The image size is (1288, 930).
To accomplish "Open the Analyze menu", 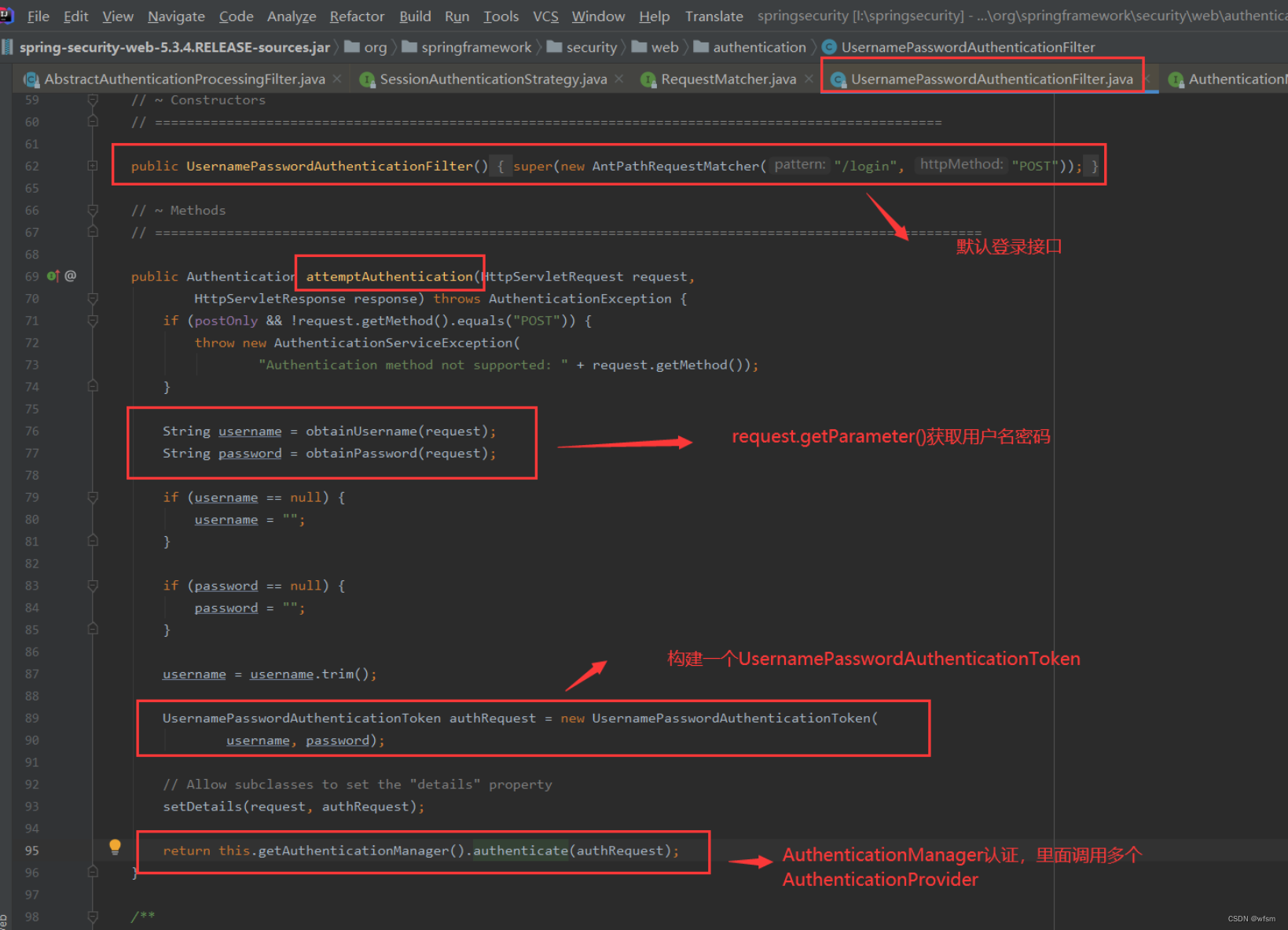I will pyautogui.click(x=292, y=16).
